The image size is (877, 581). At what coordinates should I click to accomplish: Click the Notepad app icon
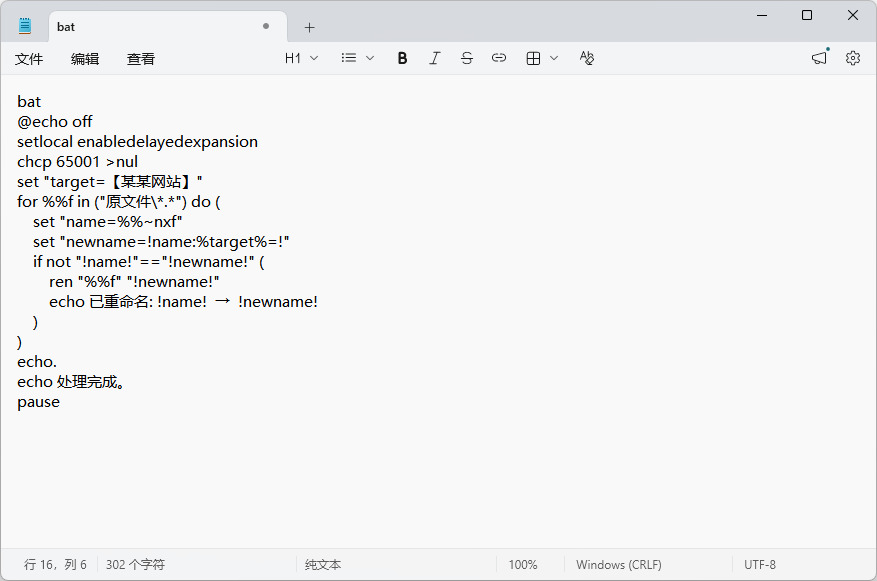[25, 26]
